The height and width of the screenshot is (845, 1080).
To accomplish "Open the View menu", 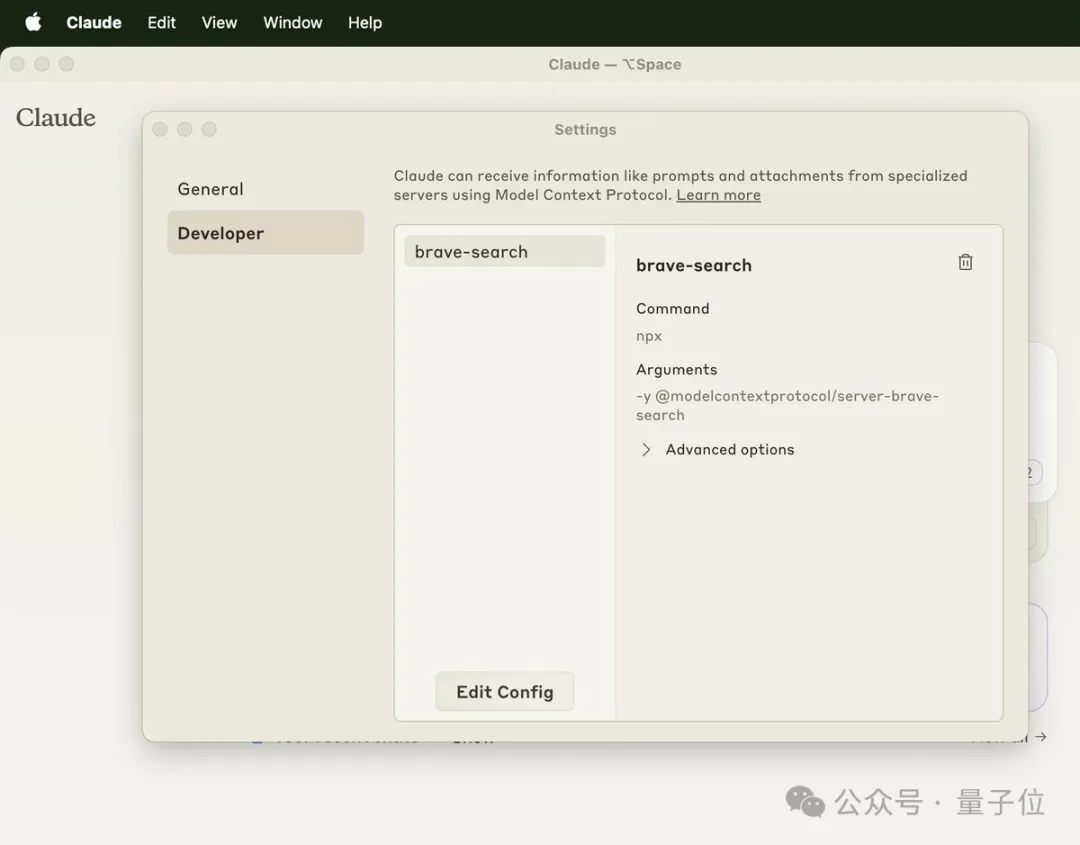I will [x=219, y=22].
